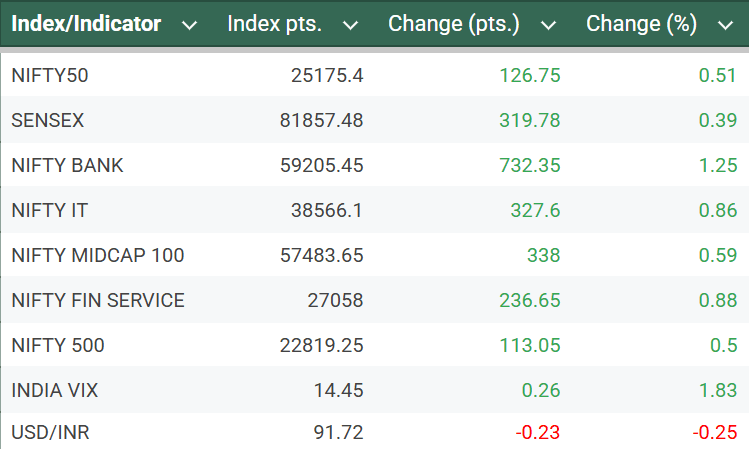Click the NIFTY MIDCAP 100 label
The width and height of the screenshot is (749, 449).
pos(98,256)
